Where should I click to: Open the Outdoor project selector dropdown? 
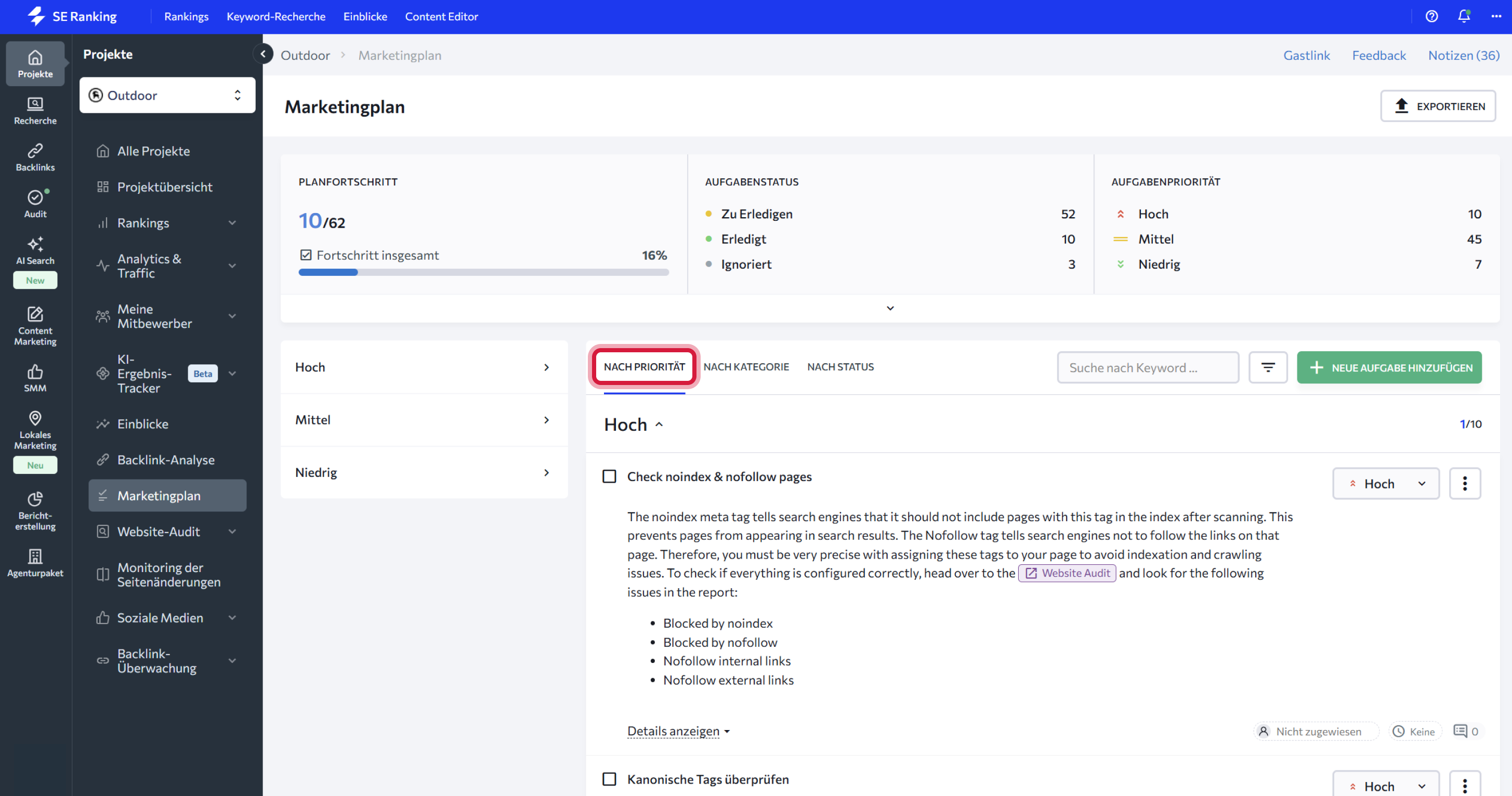(167, 95)
